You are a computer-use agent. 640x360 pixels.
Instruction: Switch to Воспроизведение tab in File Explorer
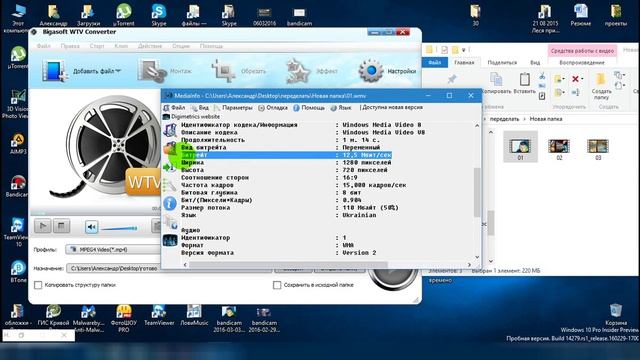coord(582,62)
